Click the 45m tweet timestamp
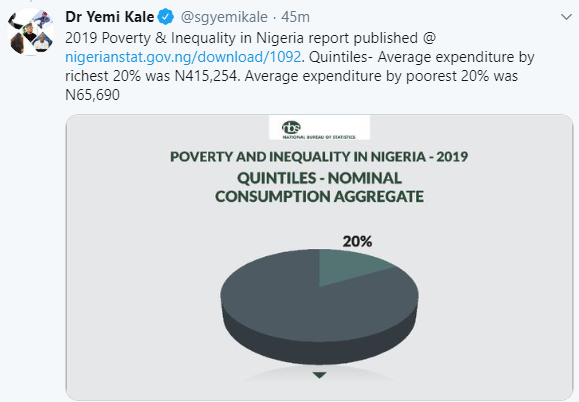The height and width of the screenshot is (402, 579). [x=295, y=17]
